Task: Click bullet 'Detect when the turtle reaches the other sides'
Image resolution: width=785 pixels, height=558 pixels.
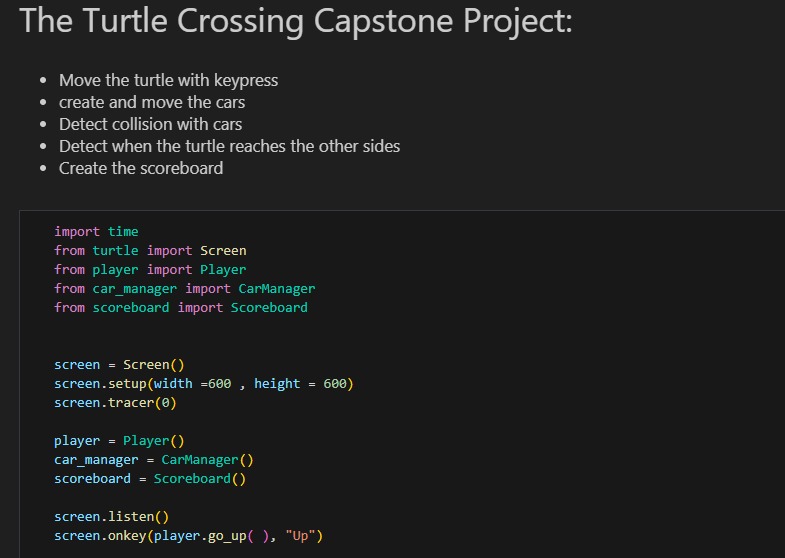Action: click(x=229, y=147)
